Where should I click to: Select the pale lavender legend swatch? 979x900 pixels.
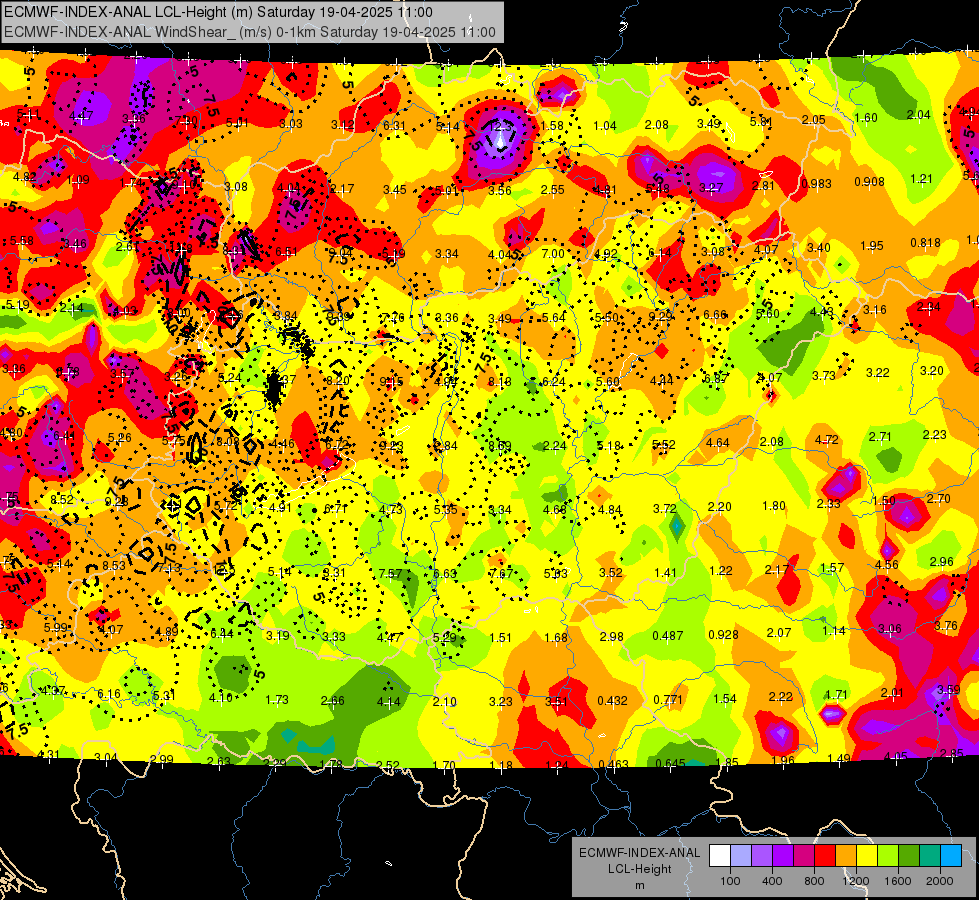point(741,856)
